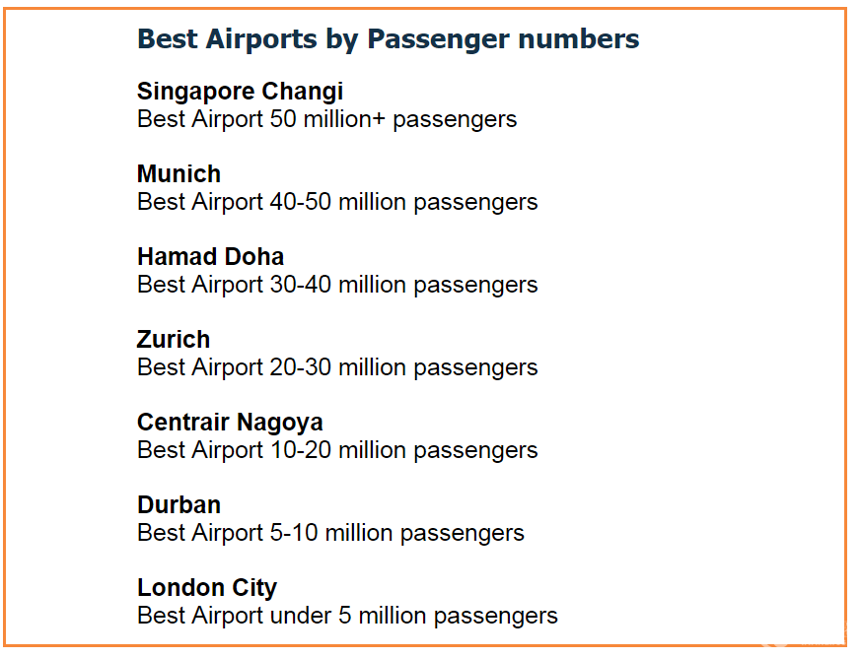Click 'Best Airport under 5 million passengers' line
Image resolution: width=860 pixels, height=658 pixels.
point(347,616)
